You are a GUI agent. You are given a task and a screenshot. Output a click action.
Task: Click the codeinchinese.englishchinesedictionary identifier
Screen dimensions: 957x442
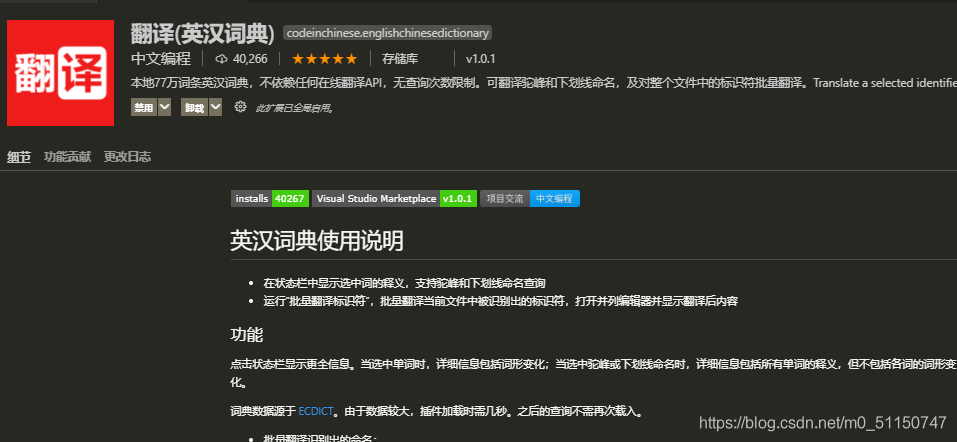(x=388, y=33)
